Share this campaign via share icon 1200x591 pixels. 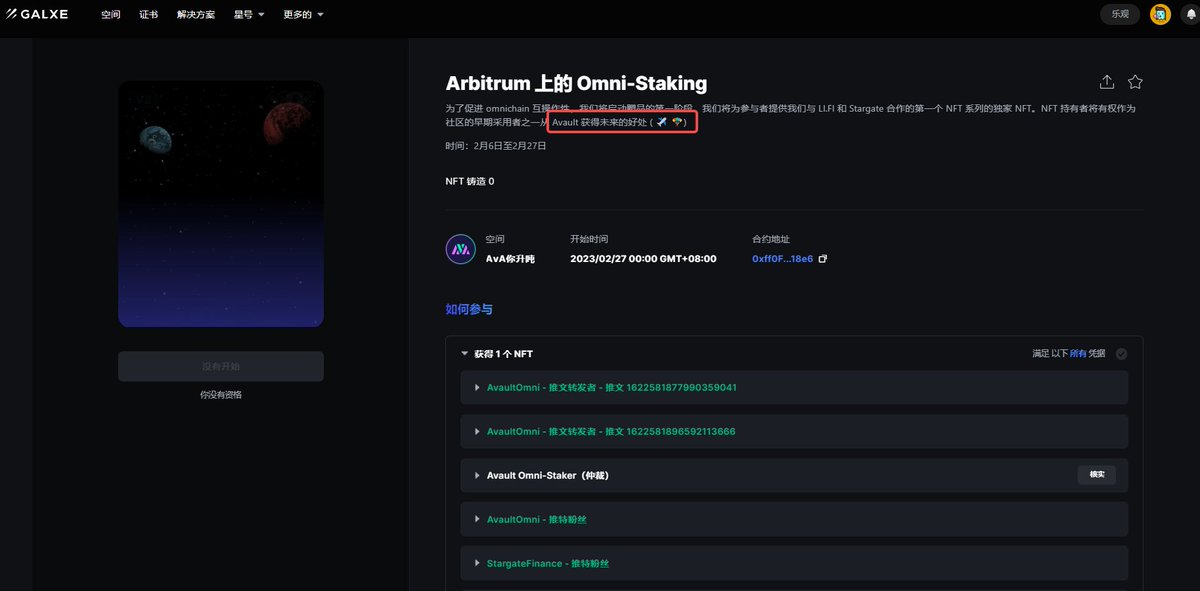(x=1107, y=82)
